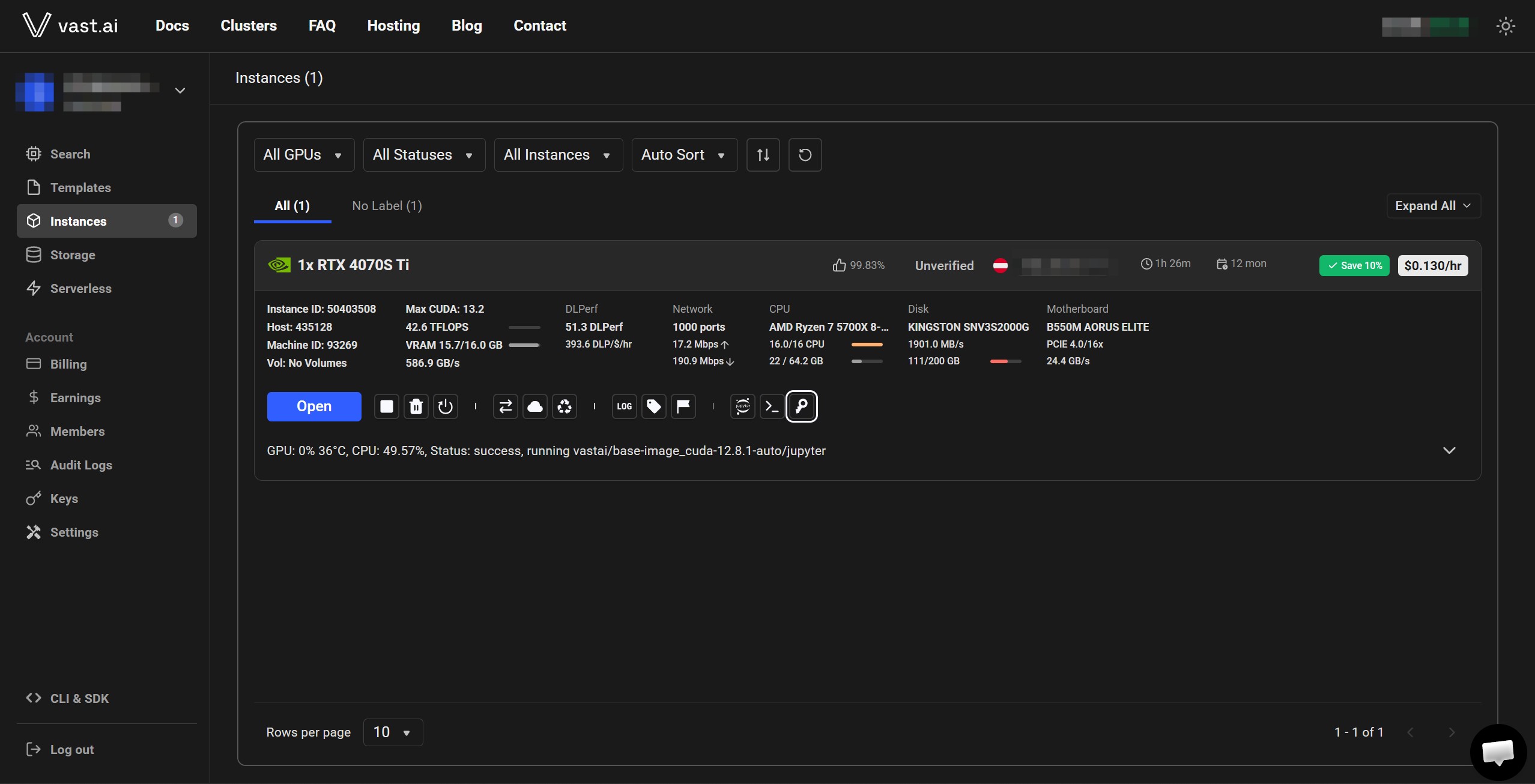The height and width of the screenshot is (784, 1535).
Task: Open the chat support bubble
Action: click(1498, 752)
